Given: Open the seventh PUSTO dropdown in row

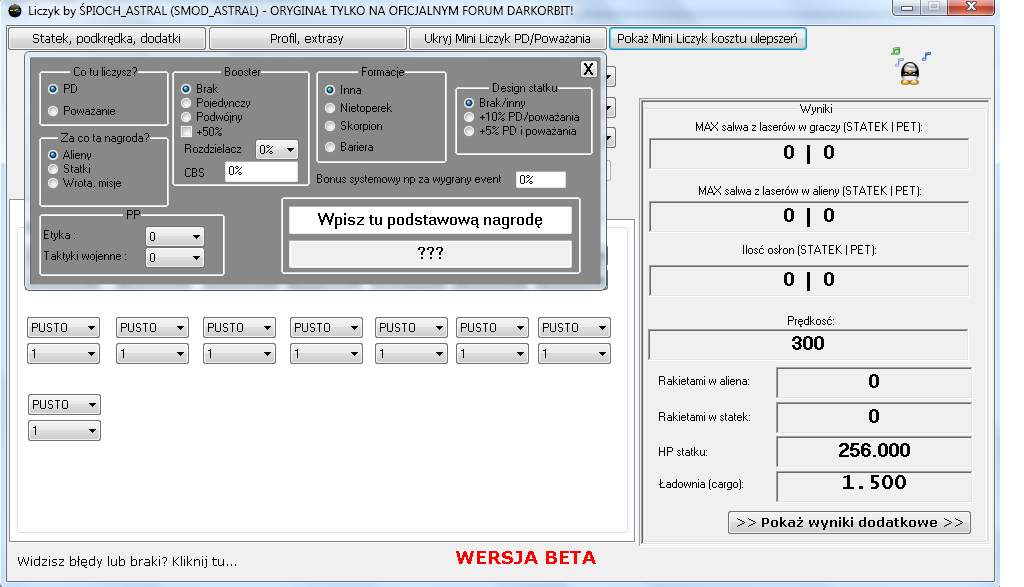Looking at the screenshot, I should pos(574,328).
